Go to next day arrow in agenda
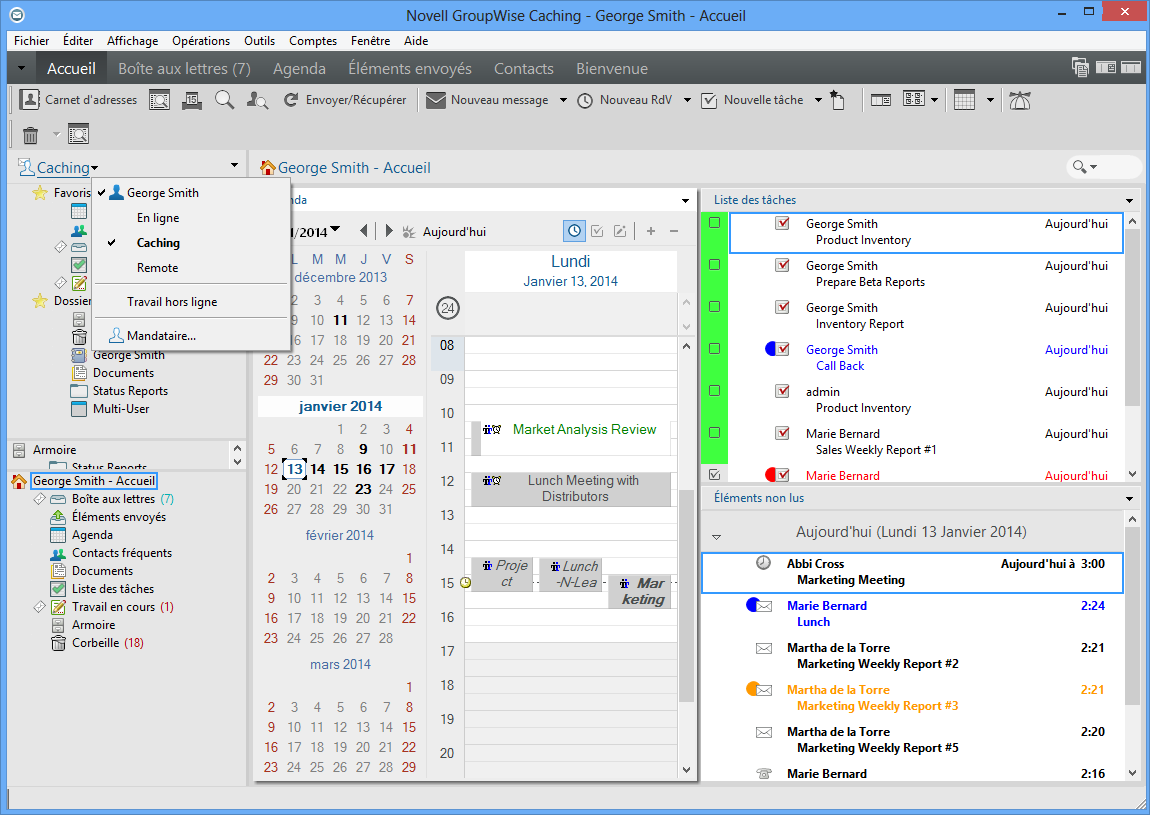1150x815 pixels. 389,231
